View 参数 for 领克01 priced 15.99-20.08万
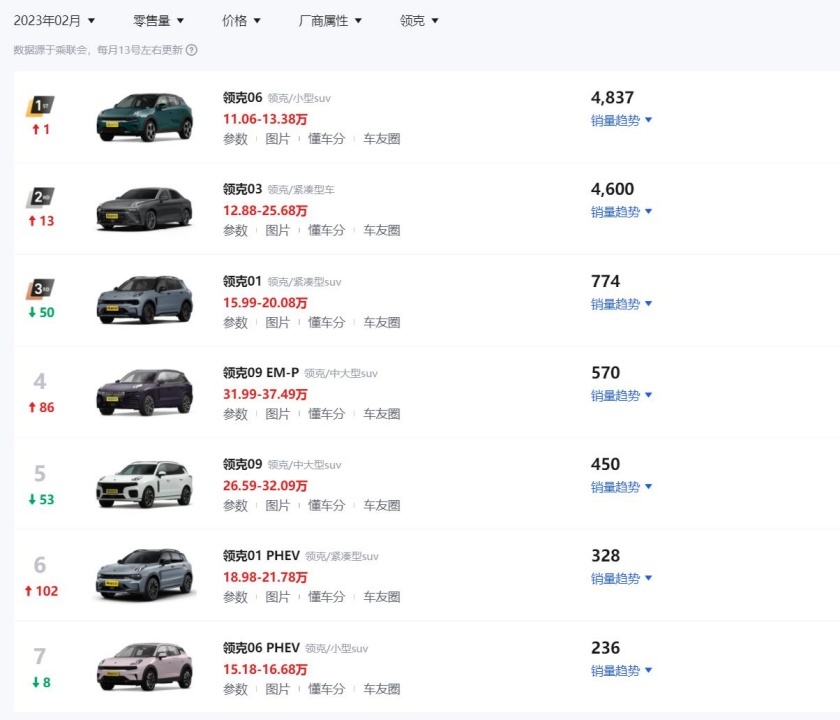Image resolution: width=840 pixels, height=720 pixels. click(x=235, y=322)
